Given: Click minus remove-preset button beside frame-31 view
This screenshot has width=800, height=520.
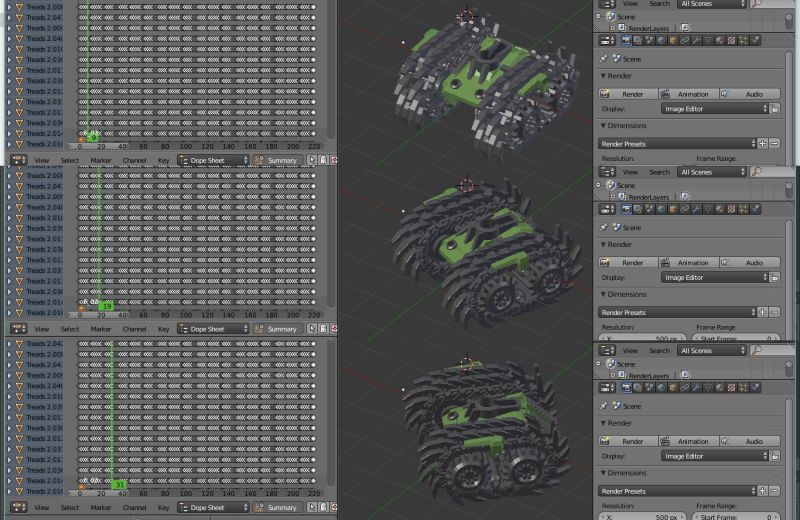Looking at the screenshot, I should coord(774,491).
